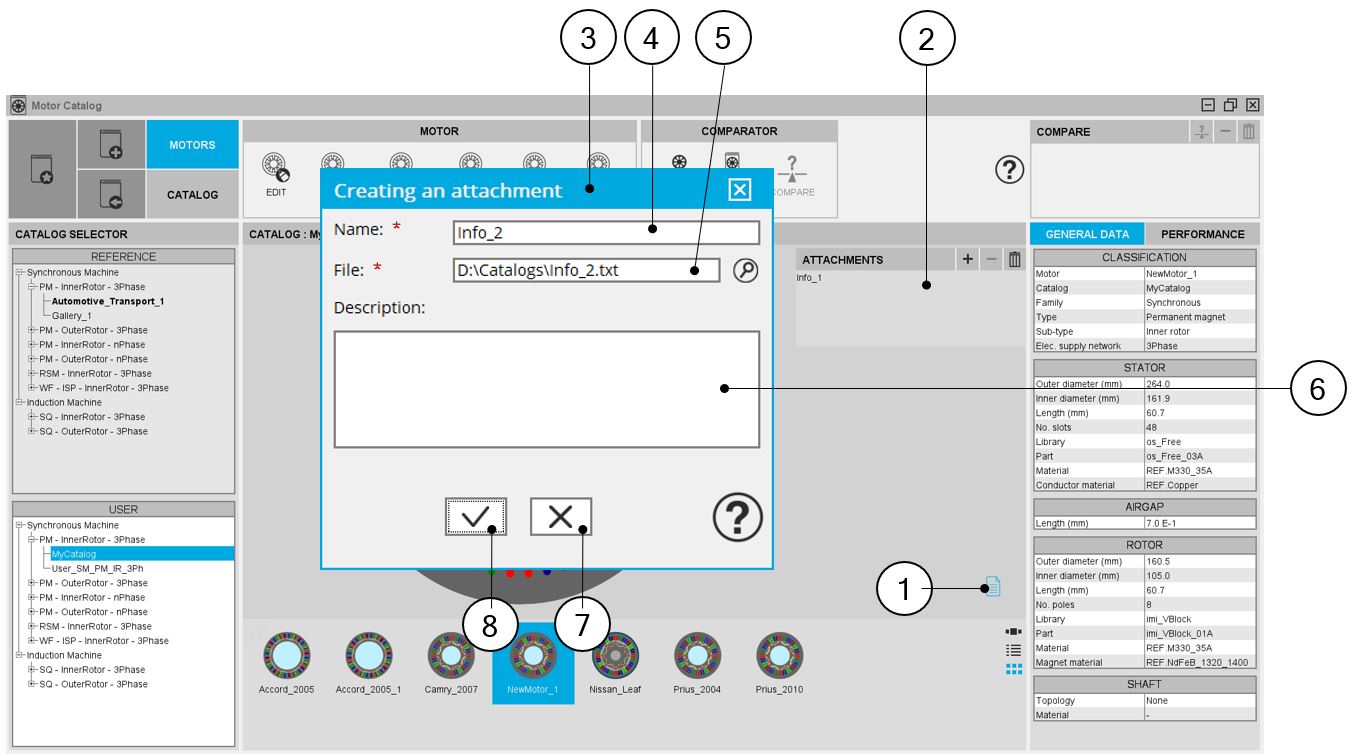Expand SQ - OuterRotor - 3Phase in User tree

coord(32,684)
